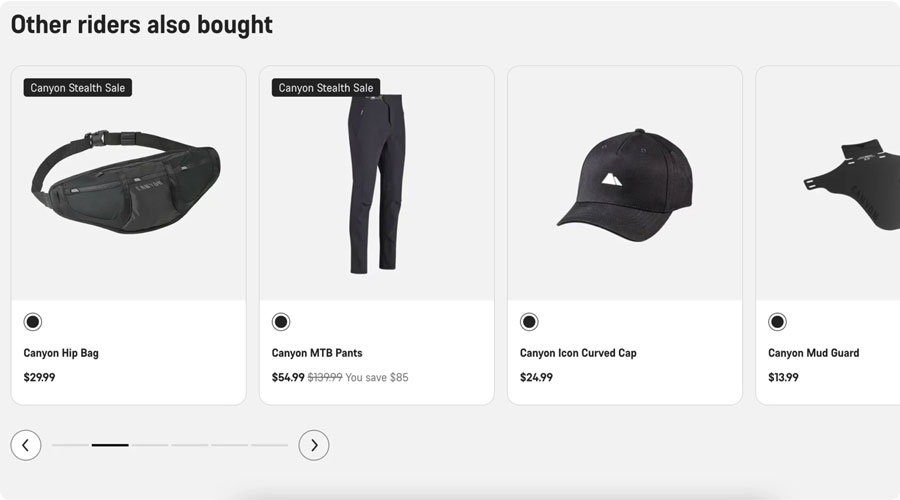Jump to the first carousel page indicator

[70, 445]
